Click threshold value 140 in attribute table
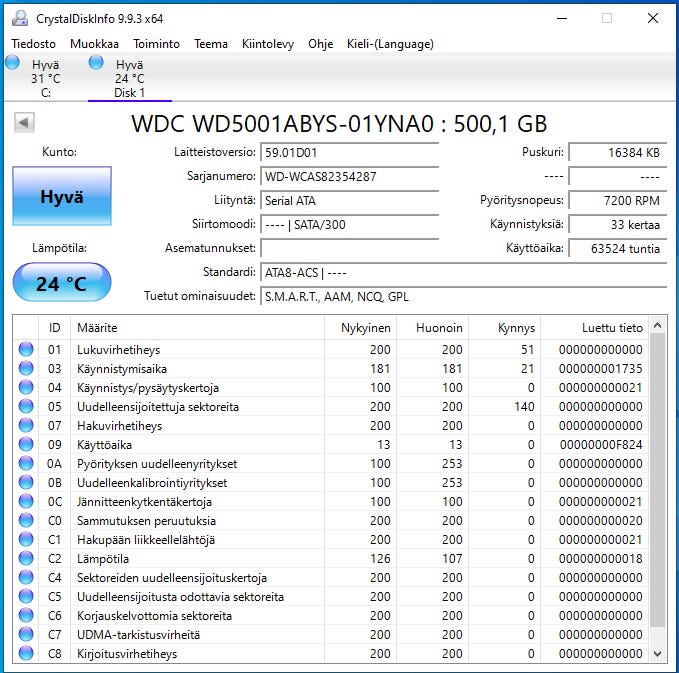Screen dimensions: 679x673 point(524,407)
